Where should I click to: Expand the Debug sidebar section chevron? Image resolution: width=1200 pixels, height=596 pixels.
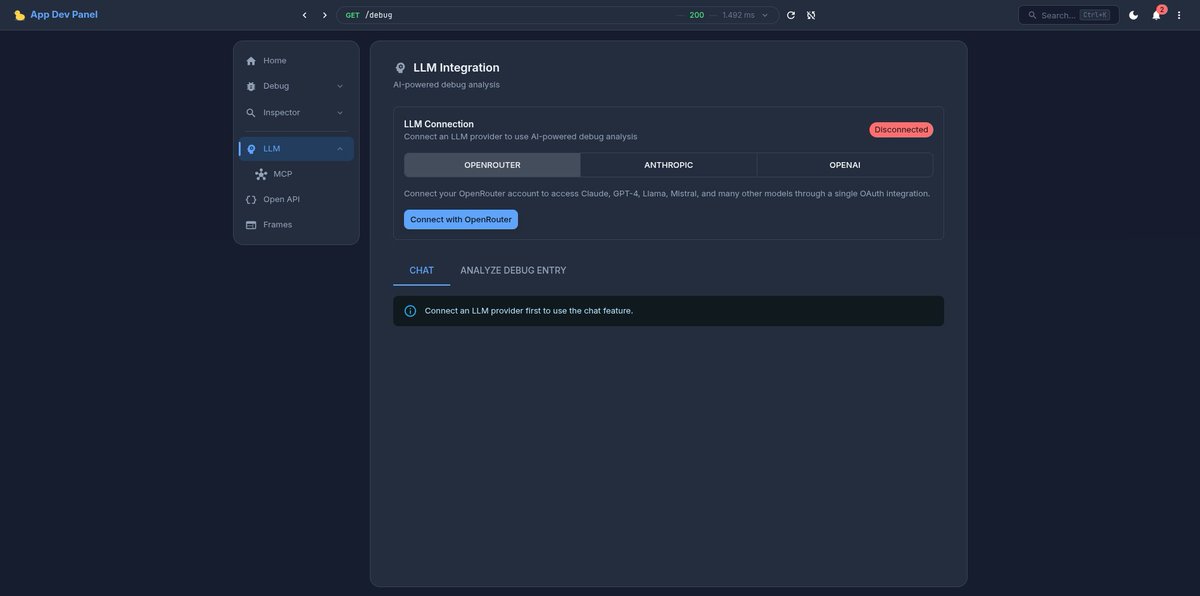coord(340,86)
